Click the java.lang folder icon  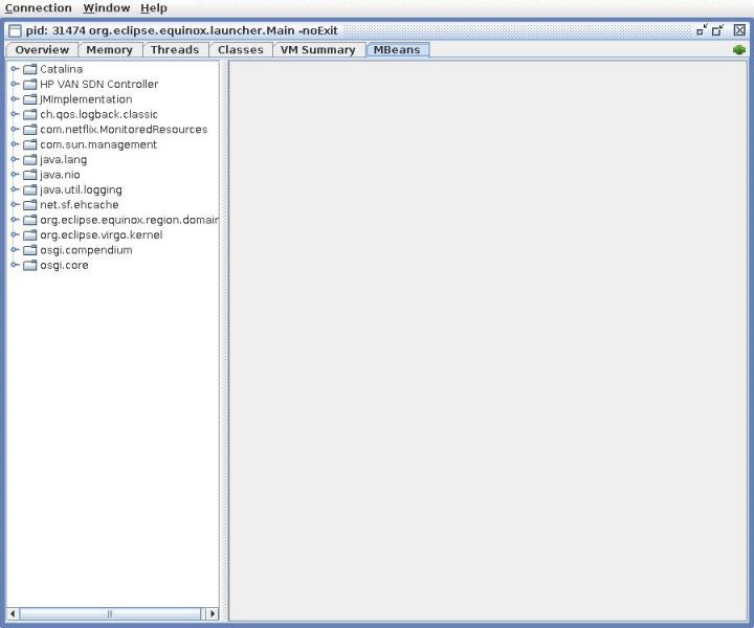pos(30,160)
